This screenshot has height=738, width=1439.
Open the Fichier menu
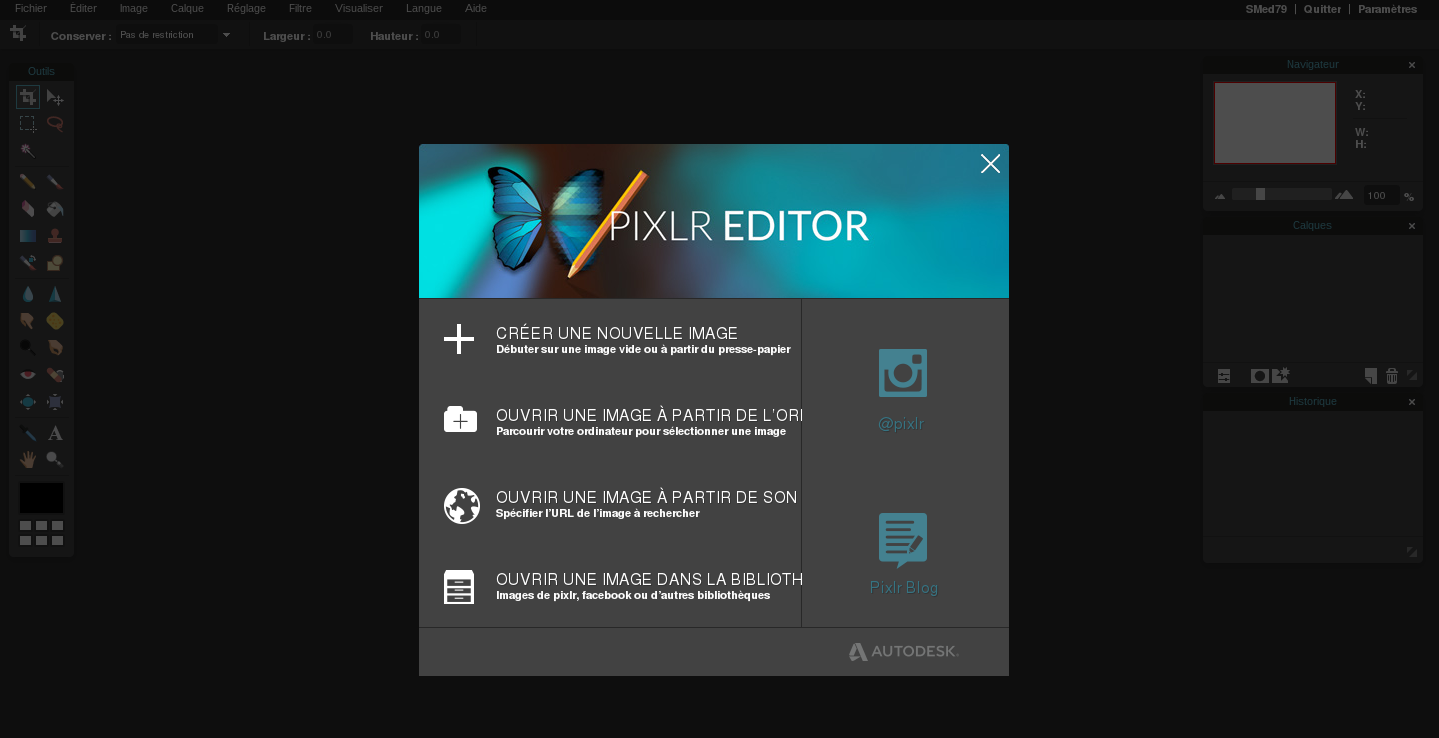tap(31, 8)
